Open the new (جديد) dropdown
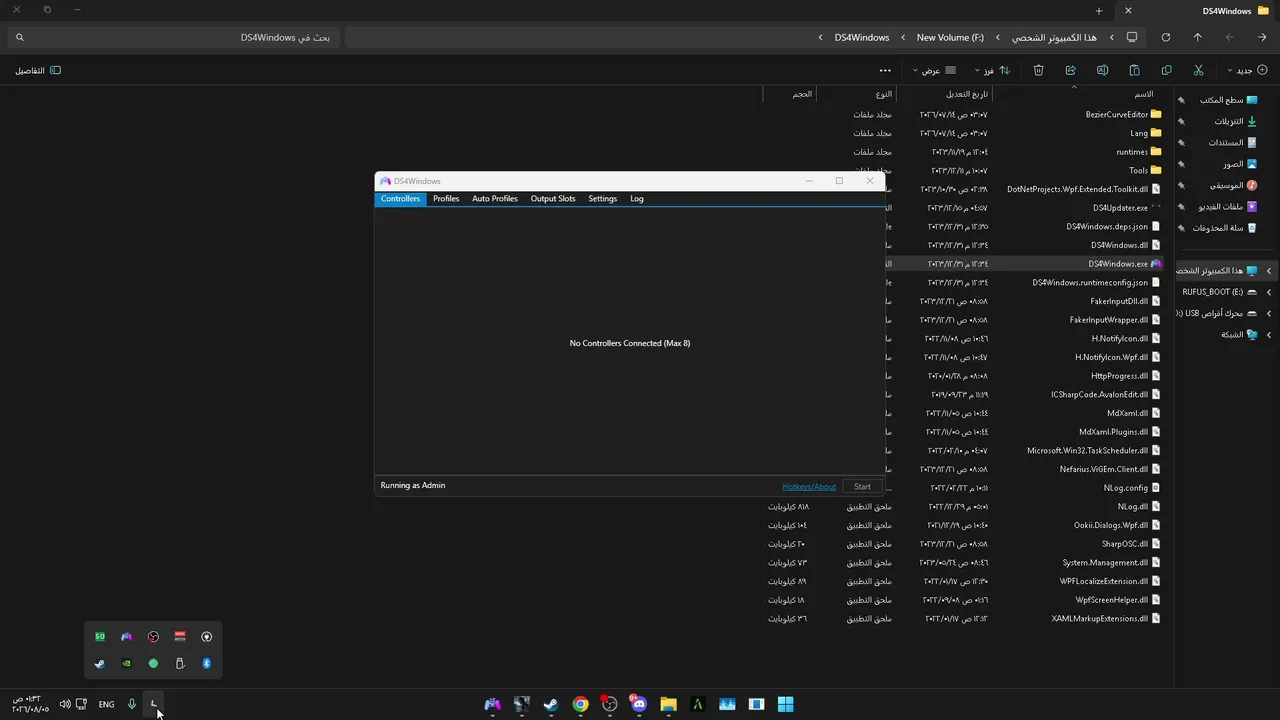 click(1246, 70)
